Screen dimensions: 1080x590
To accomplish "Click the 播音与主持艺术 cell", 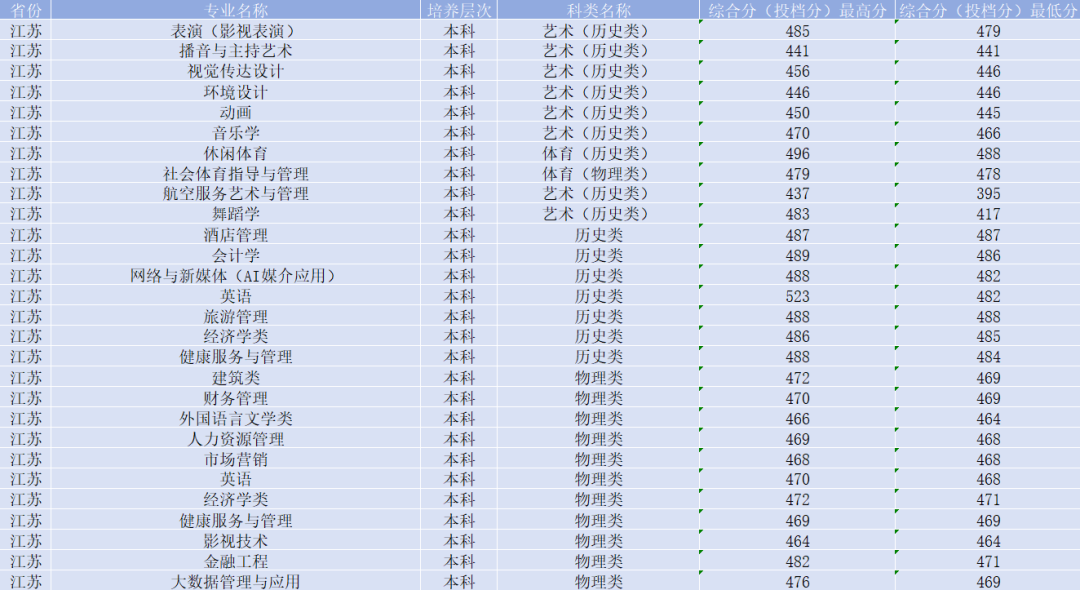I will (236, 51).
